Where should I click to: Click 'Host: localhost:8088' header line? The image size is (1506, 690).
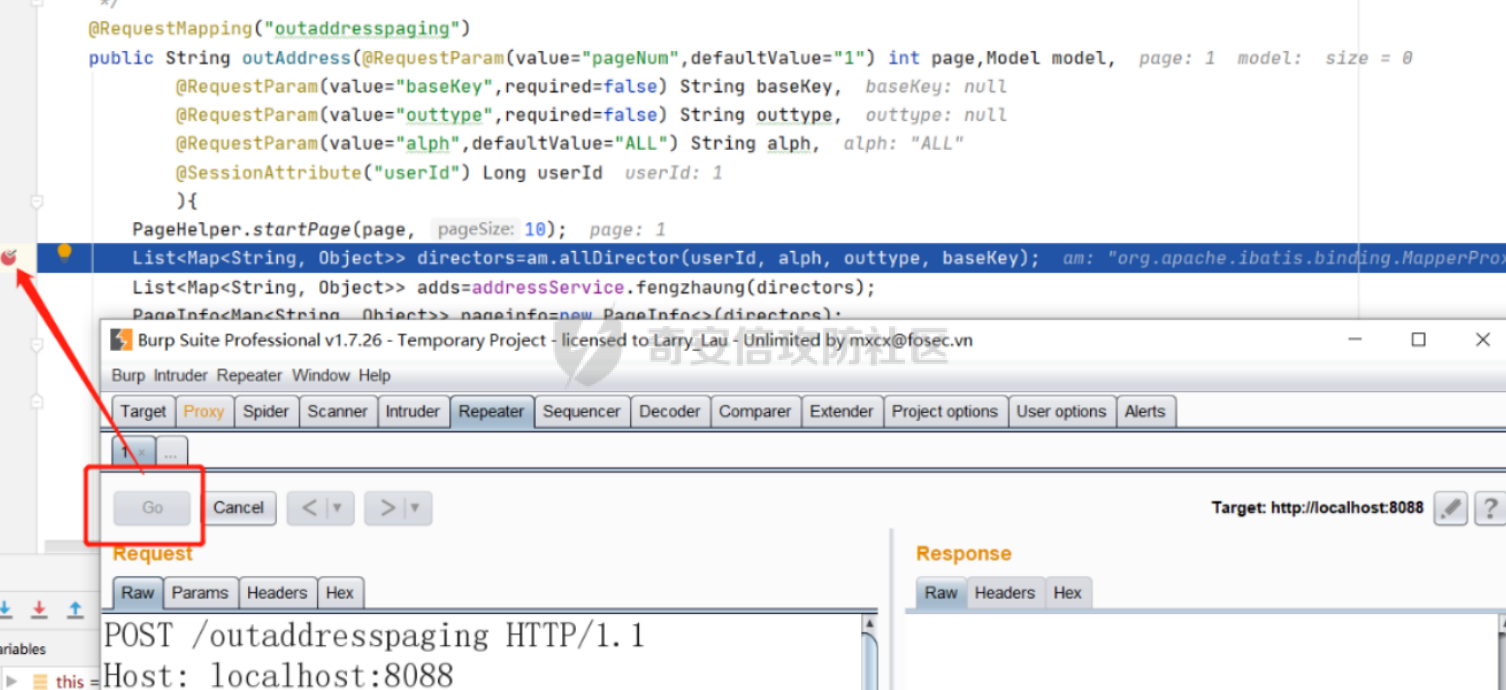click(279, 675)
